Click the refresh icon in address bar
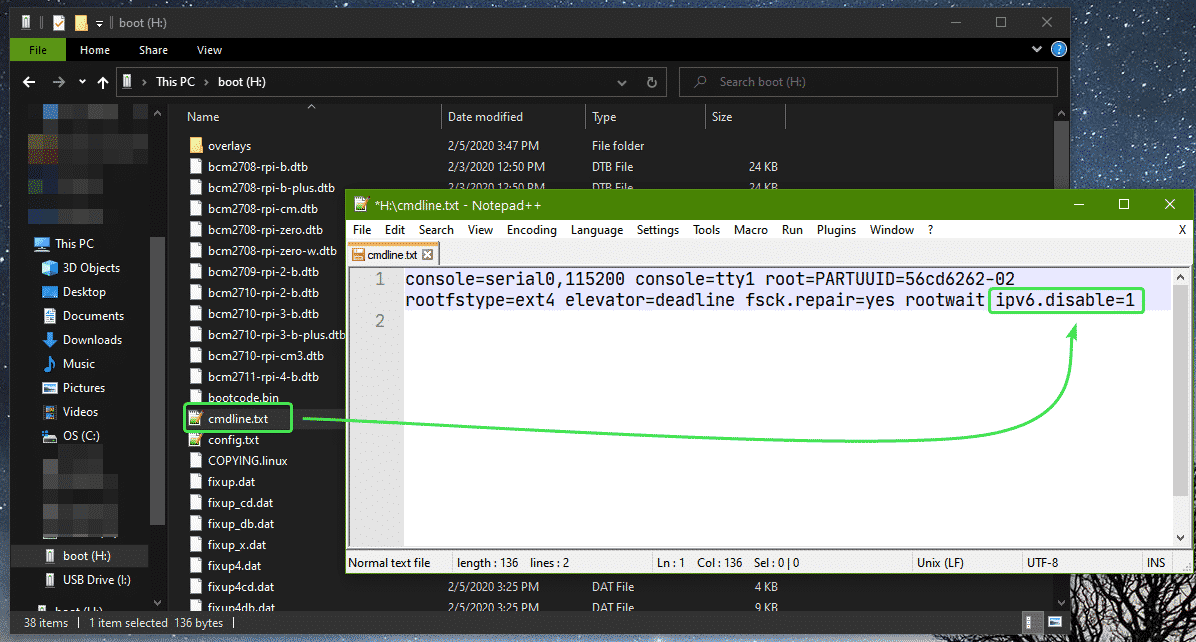 tap(651, 82)
